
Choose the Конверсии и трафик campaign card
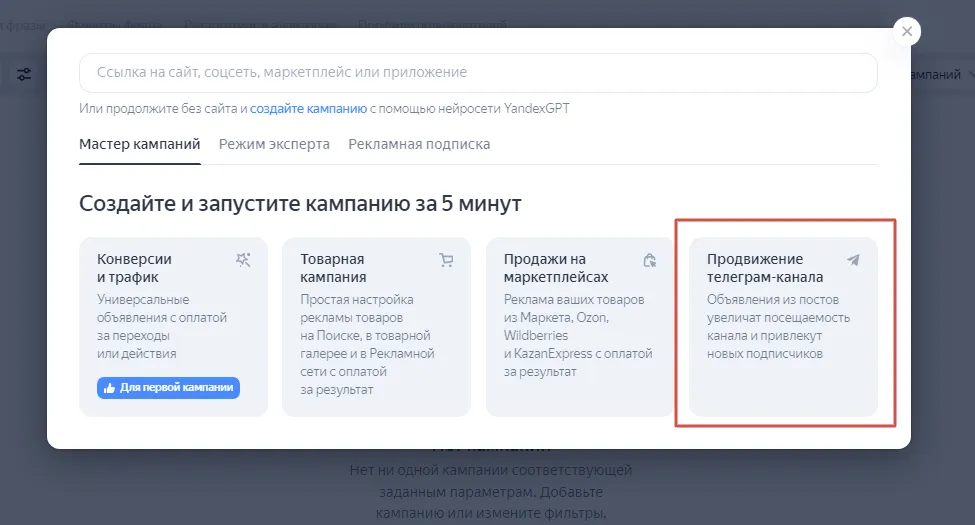(x=173, y=327)
